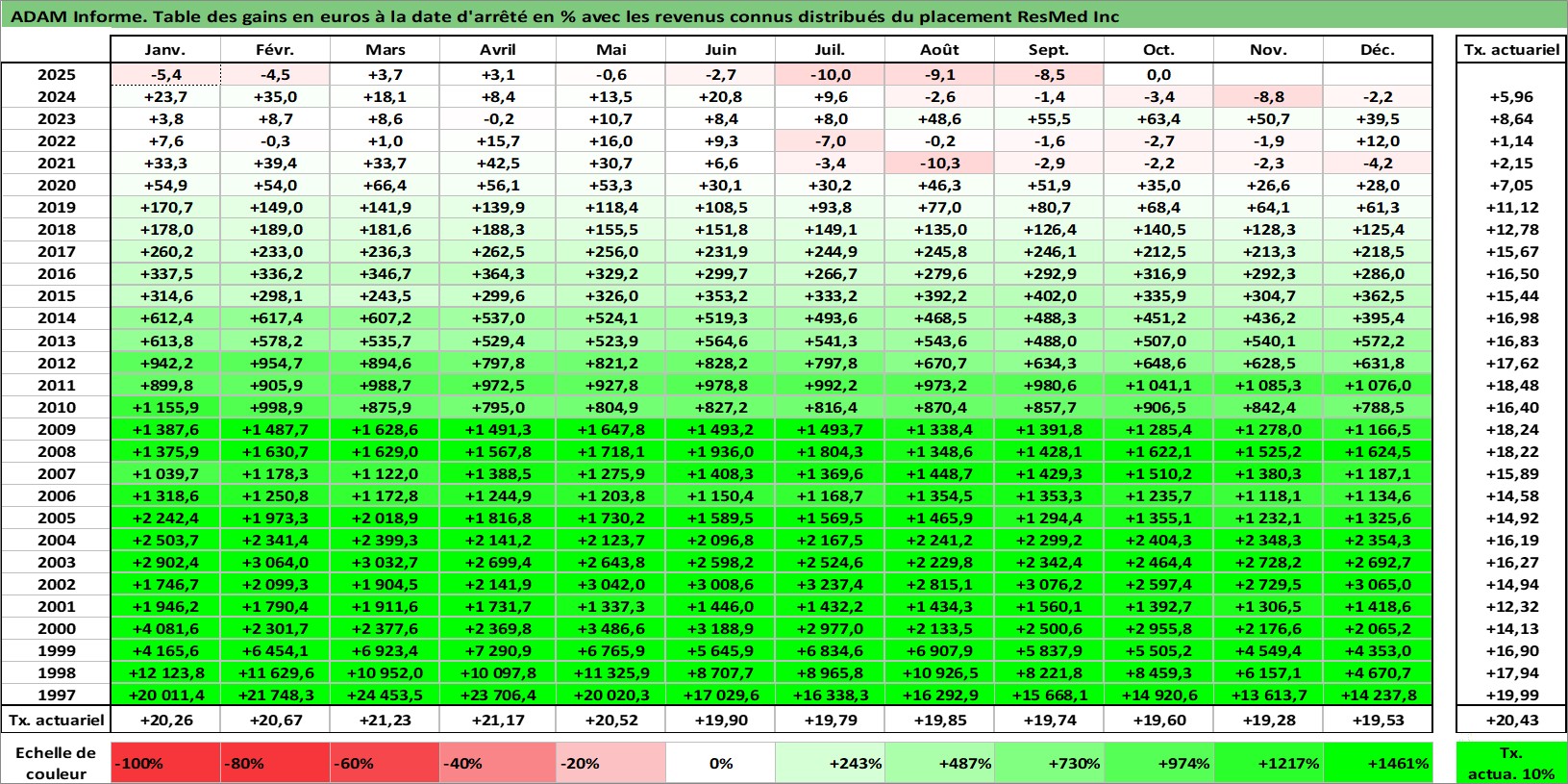Click the -40% color scale cell
Viewport: 1568px width, 784px height.
(x=495, y=762)
